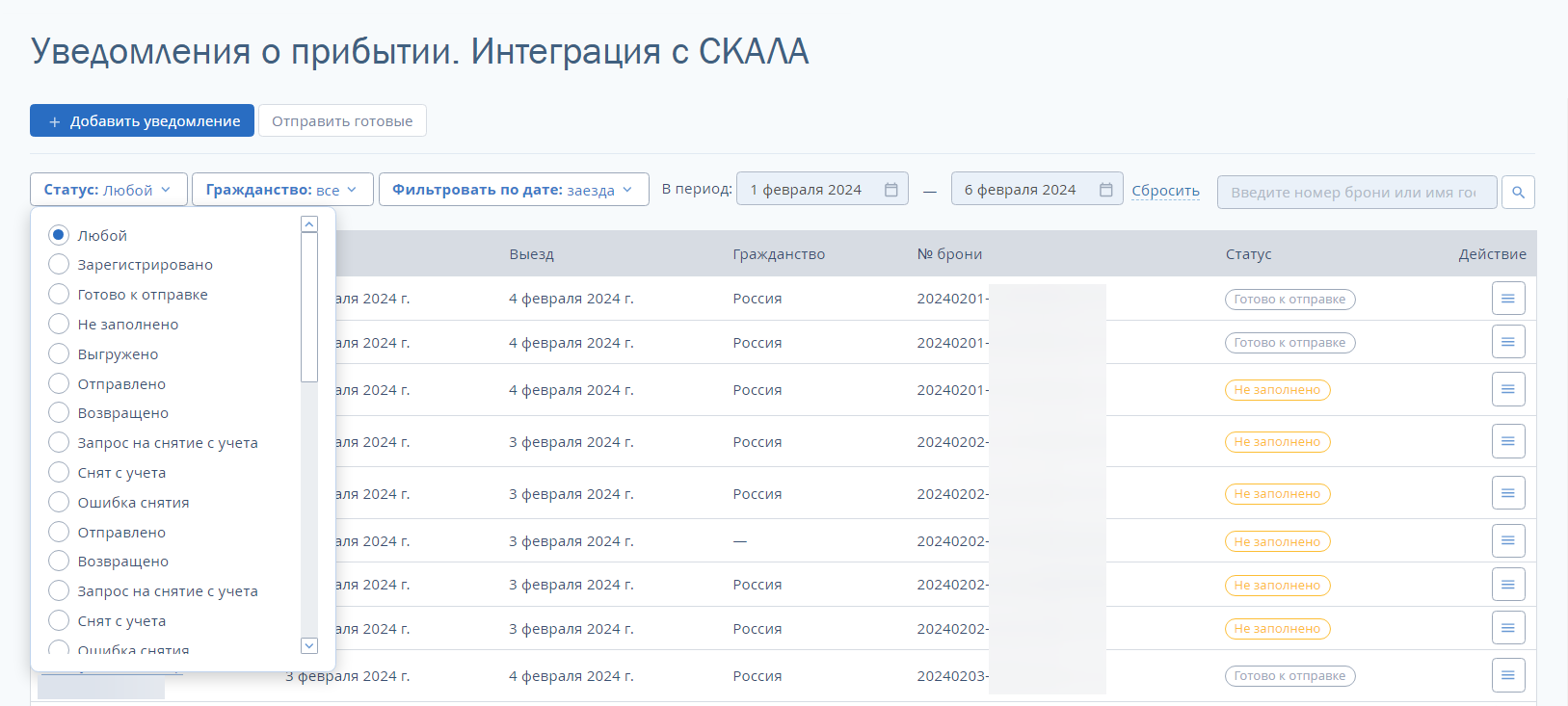Open Фильтровать по дате: заезда dropdown
The image size is (1568, 706).
pos(513,190)
